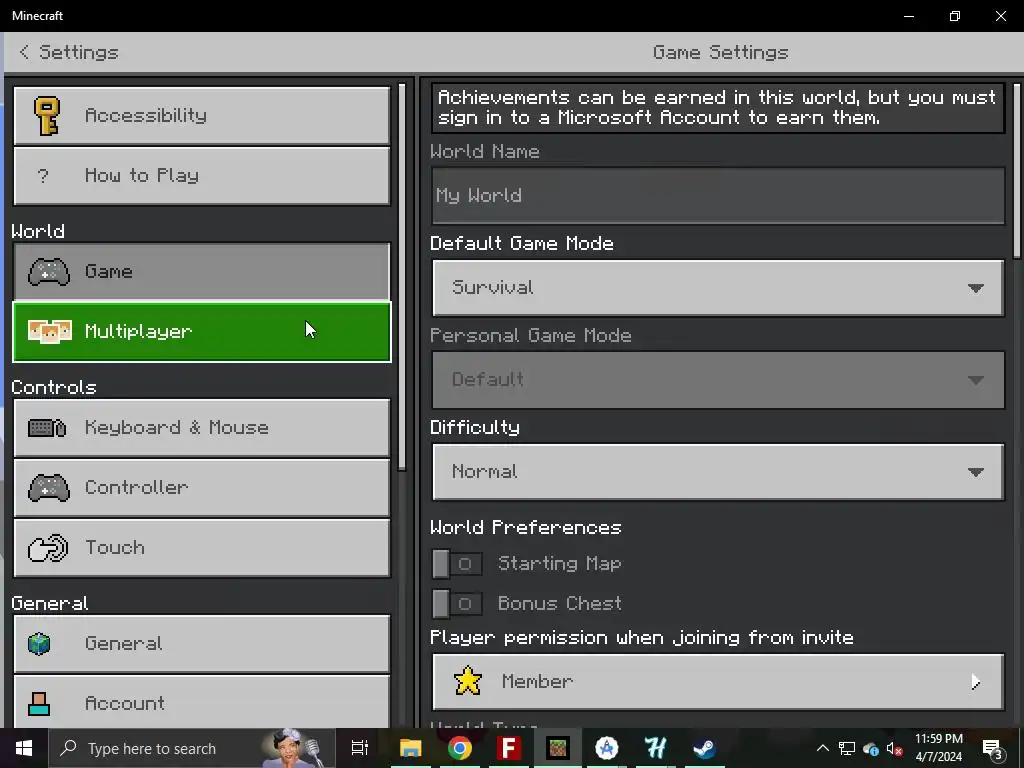The width and height of the screenshot is (1024, 768).
Task: Click the Minecraft grass block taskbar icon
Action: [558, 748]
